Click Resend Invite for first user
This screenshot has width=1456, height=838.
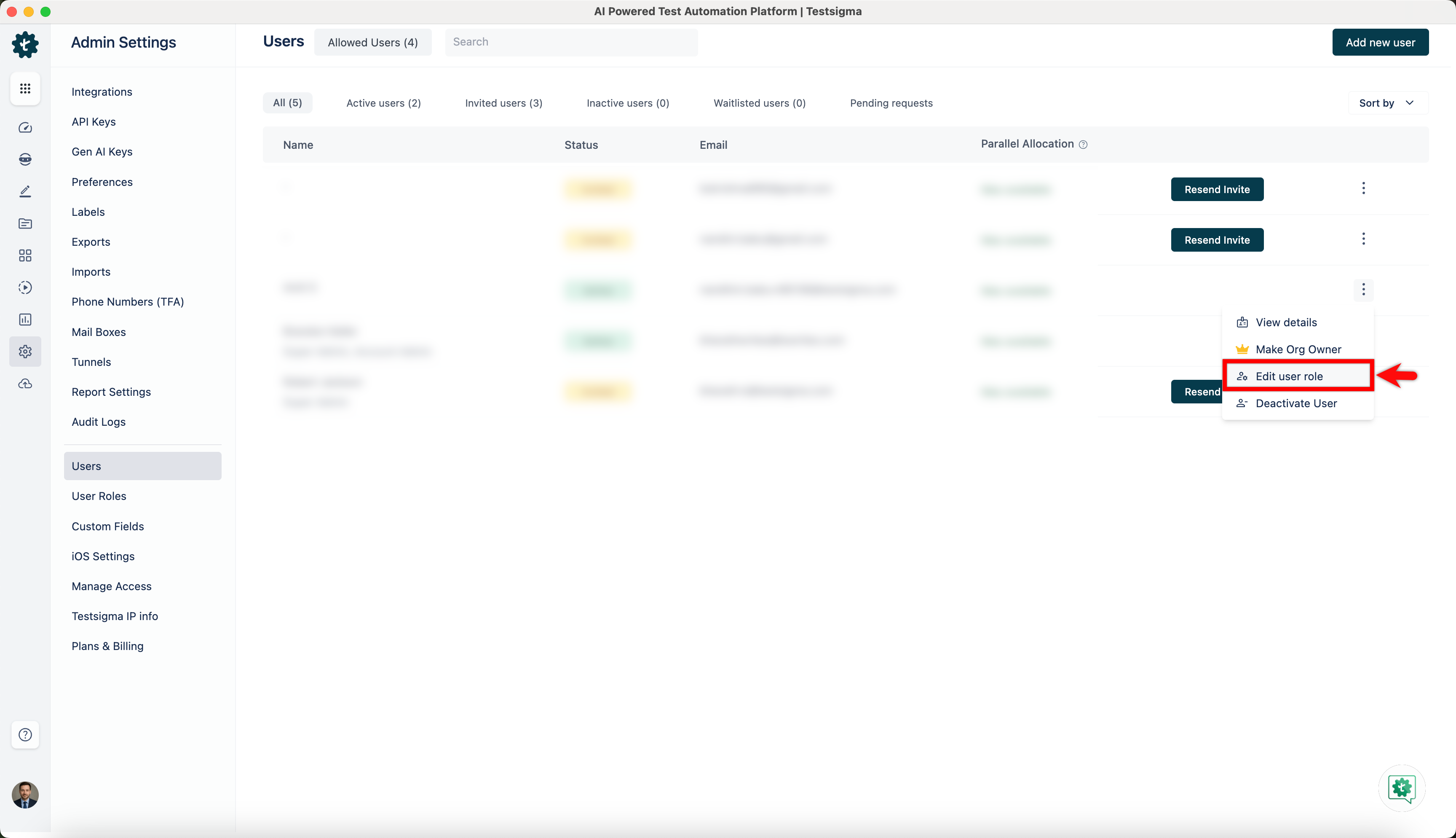(x=1217, y=189)
